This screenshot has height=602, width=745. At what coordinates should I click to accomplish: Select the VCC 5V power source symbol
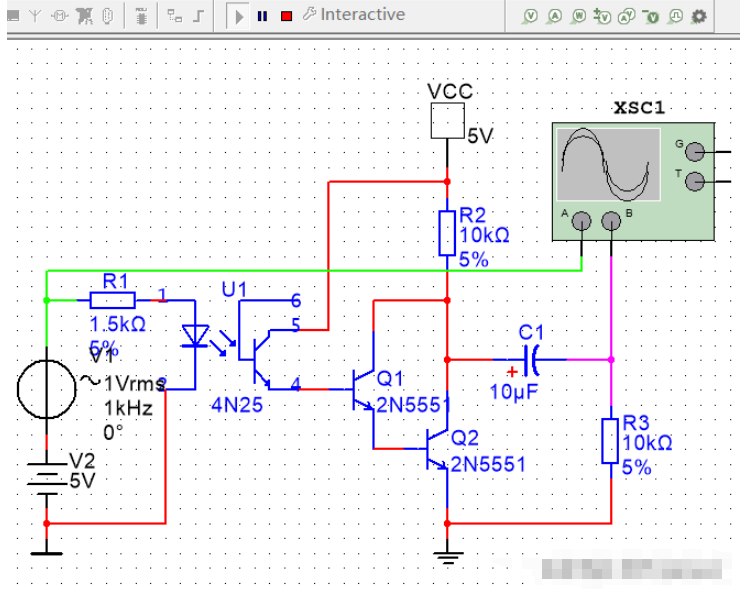pos(444,122)
